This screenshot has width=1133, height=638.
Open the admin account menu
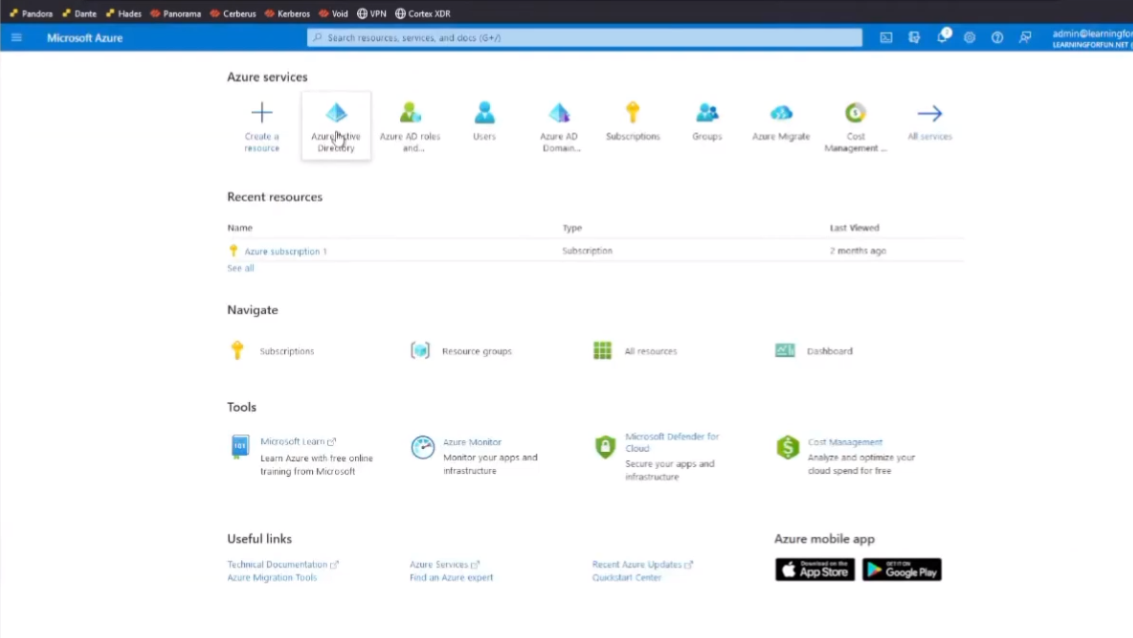pos(1092,38)
